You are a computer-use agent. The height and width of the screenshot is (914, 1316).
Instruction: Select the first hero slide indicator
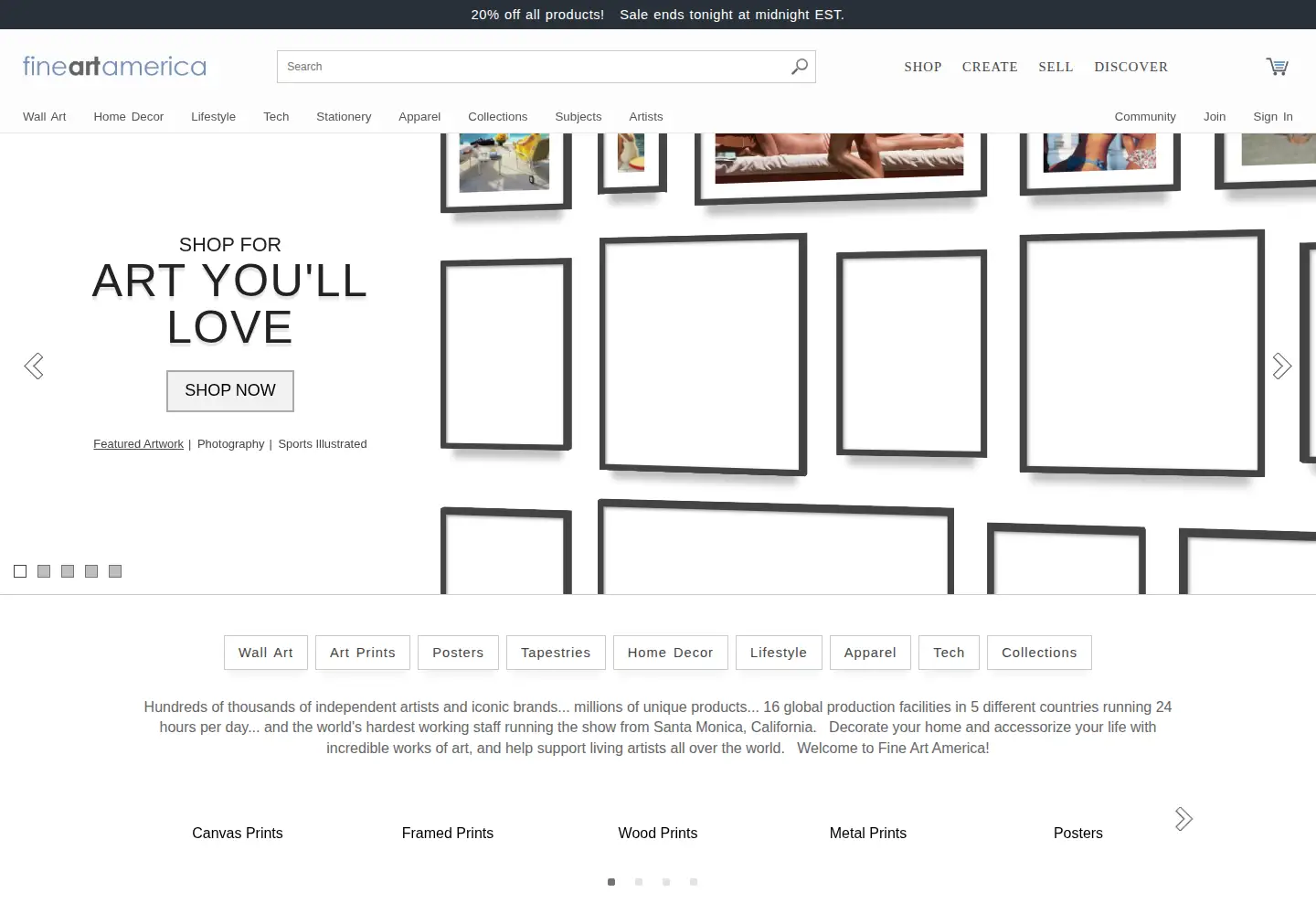20,571
